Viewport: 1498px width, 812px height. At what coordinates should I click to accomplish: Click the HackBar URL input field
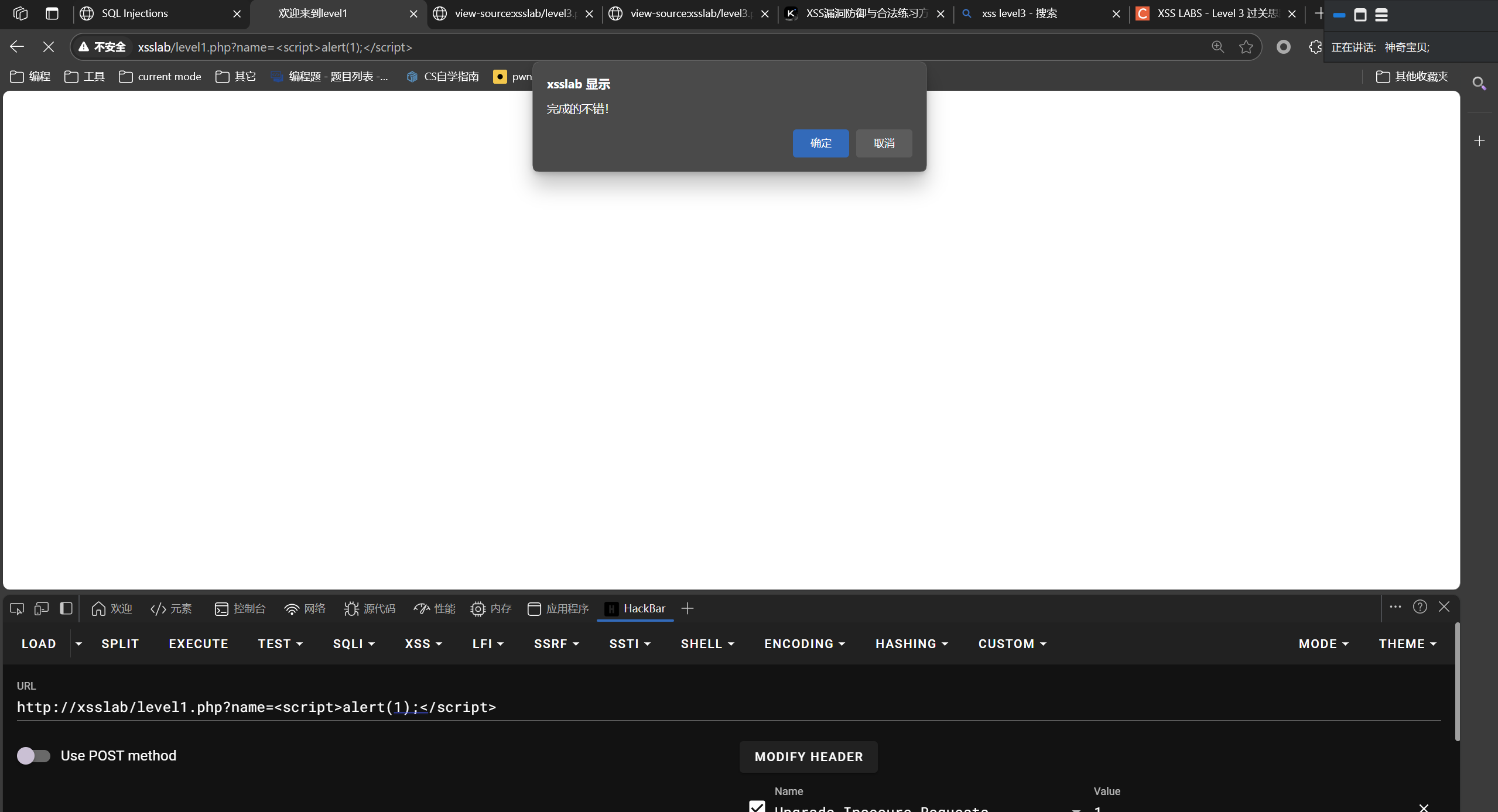[728, 707]
